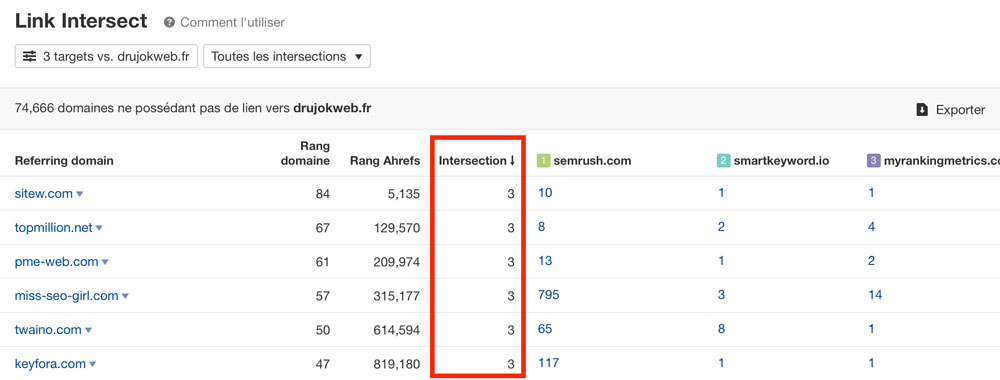Screen dimensions: 1000x380
Task: Open the keyfora.com referring domain link
Action: (50, 364)
